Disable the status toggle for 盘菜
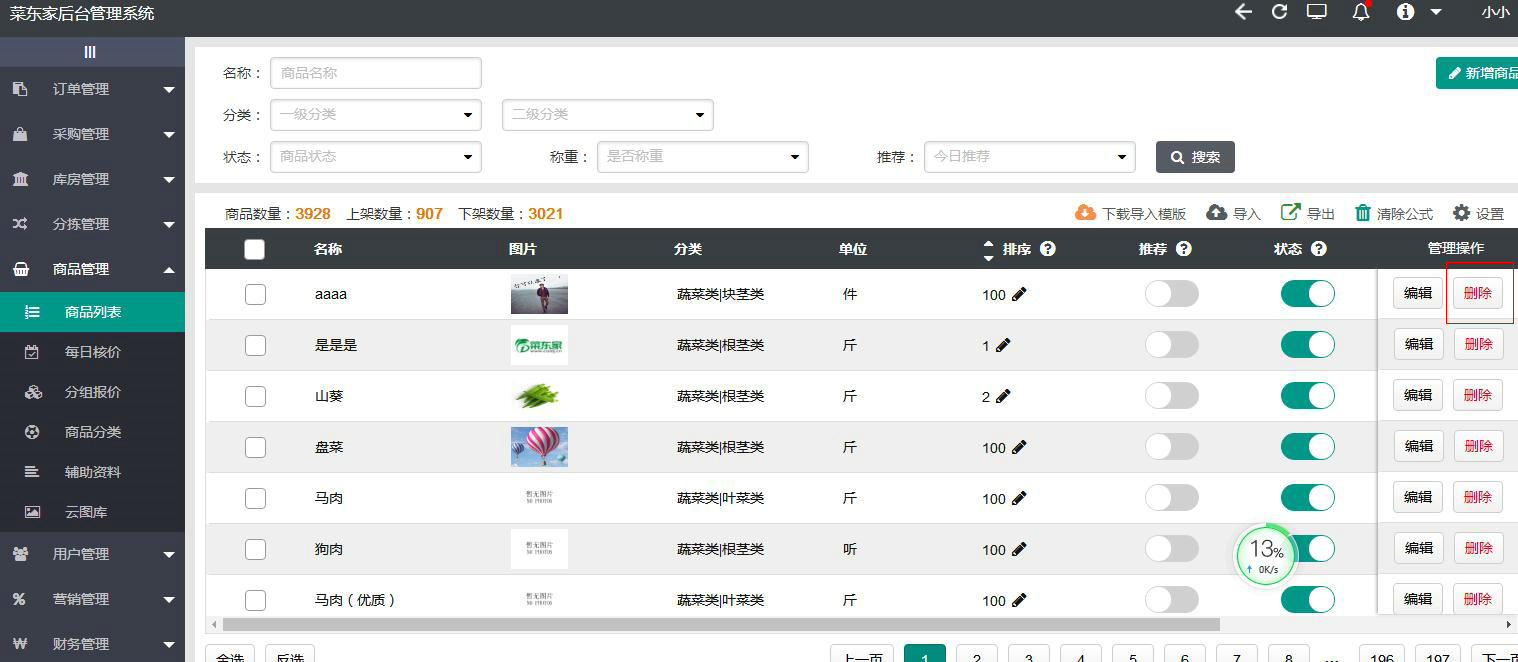Screen dimensions: 1518x662 coord(1307,446)
